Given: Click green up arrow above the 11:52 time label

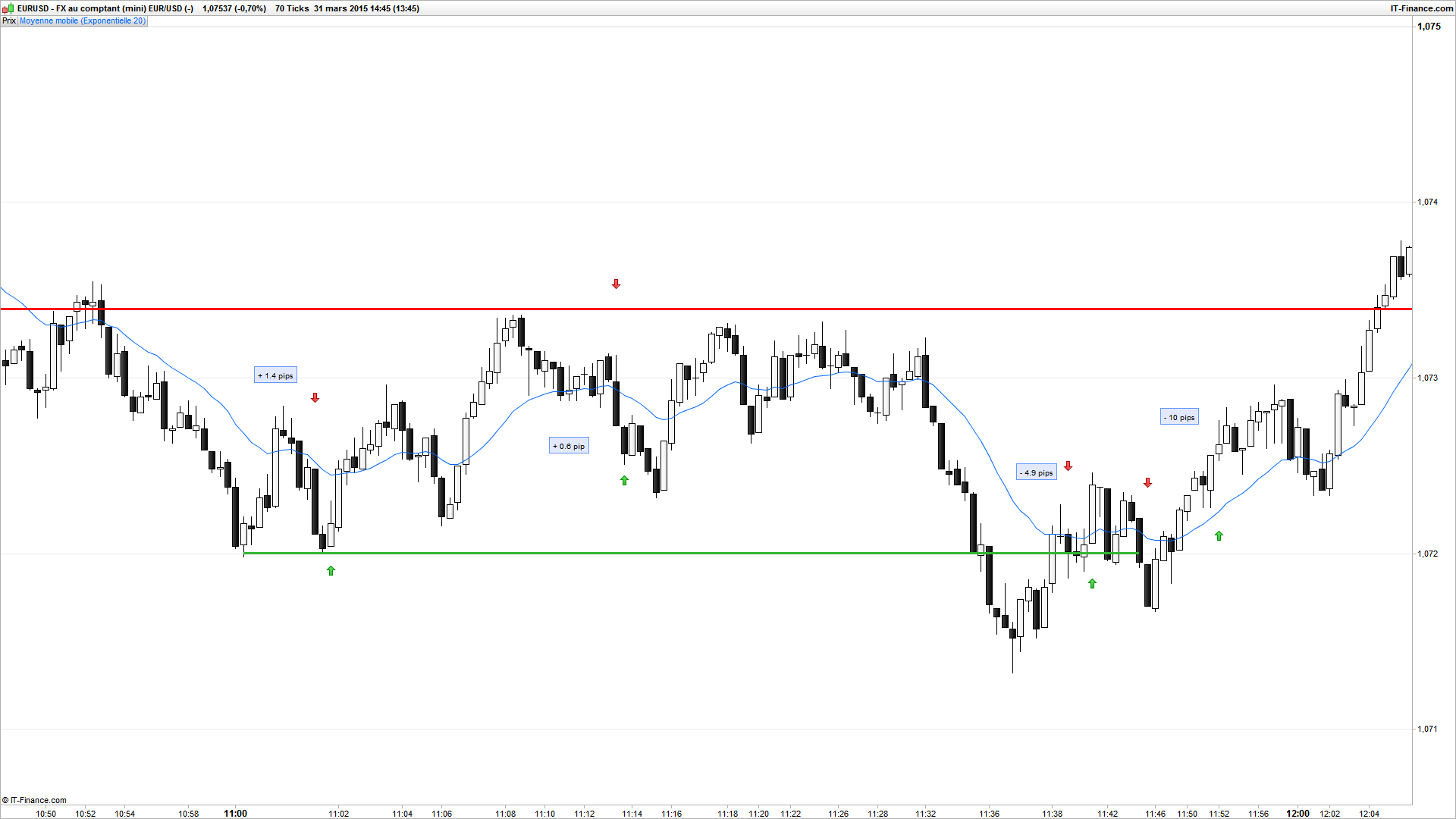Looking at the screenshot, I should [x=1219, y=536].
